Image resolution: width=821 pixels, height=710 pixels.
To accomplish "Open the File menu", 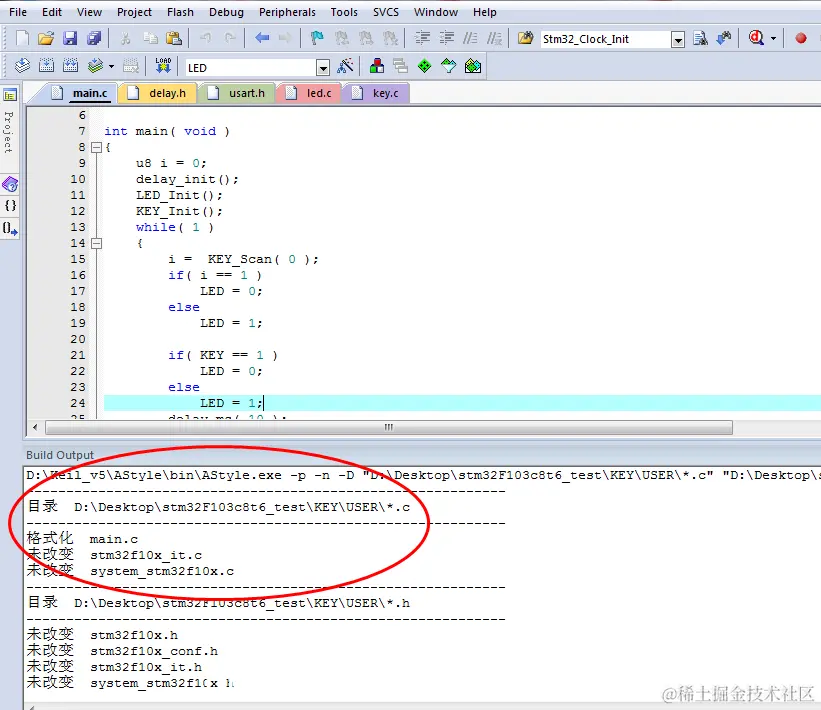I will (18, 12).
